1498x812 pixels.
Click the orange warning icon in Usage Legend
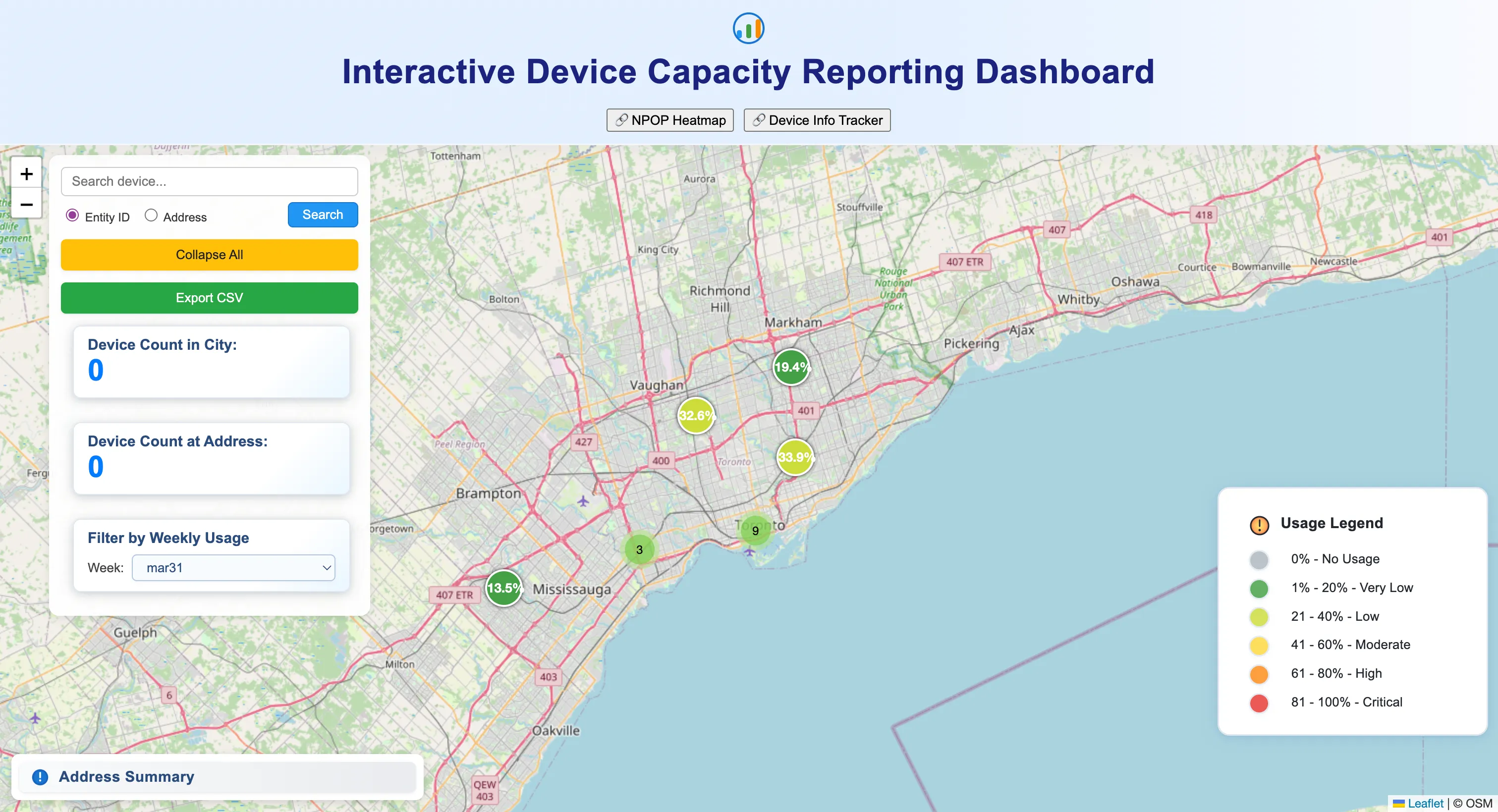click(x=1259, y=525)
